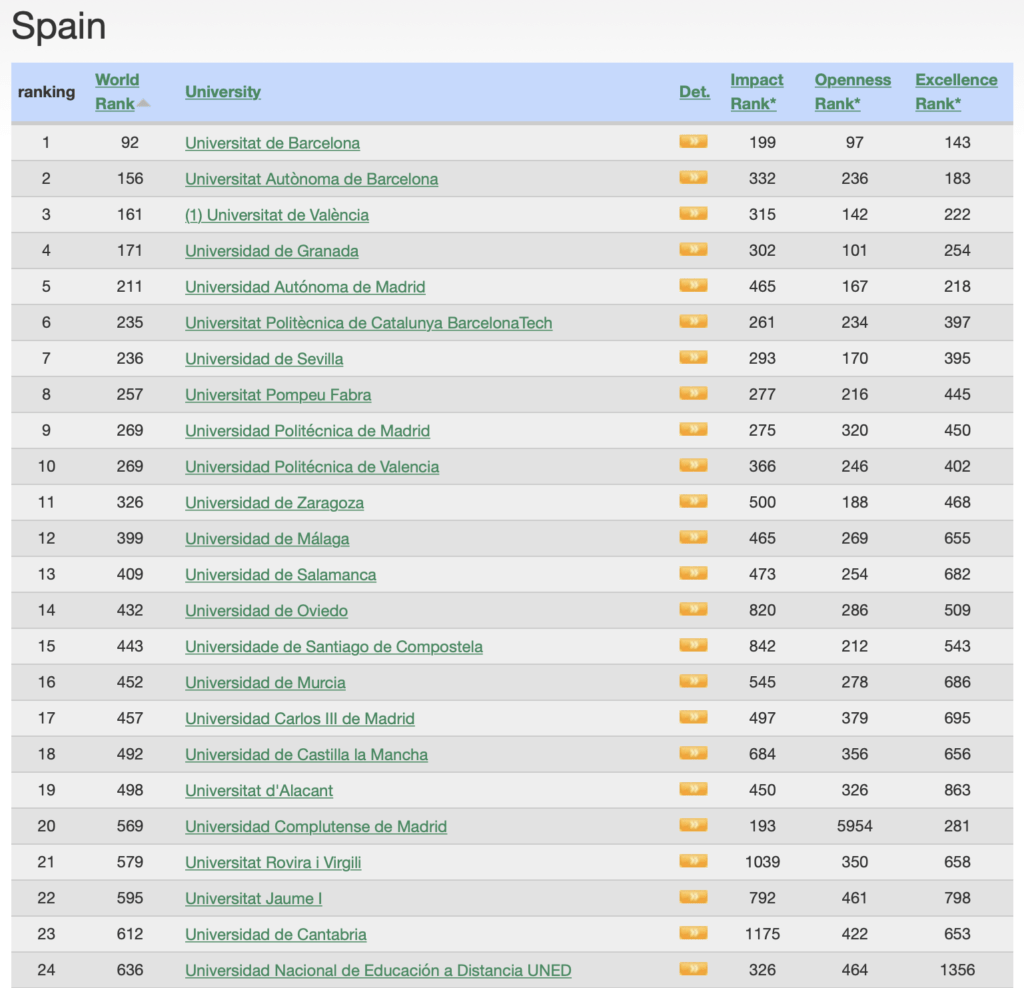
Task: Open Universidad de Málaga link
Action: pyautogui.click(x=267, y=538)
